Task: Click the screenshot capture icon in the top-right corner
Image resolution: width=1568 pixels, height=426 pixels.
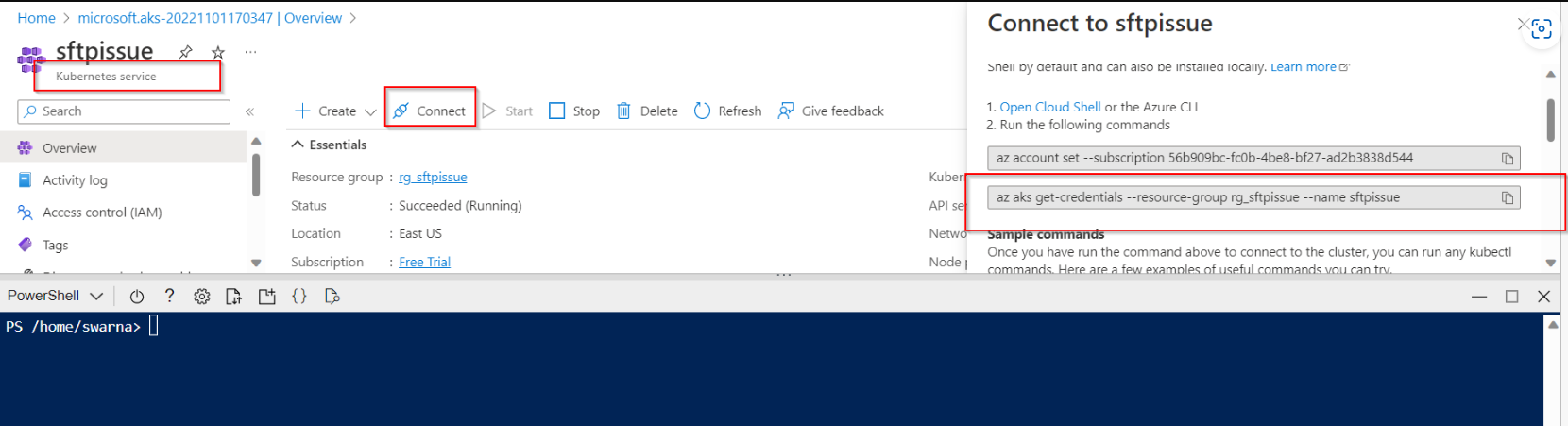Action: 1542,29
